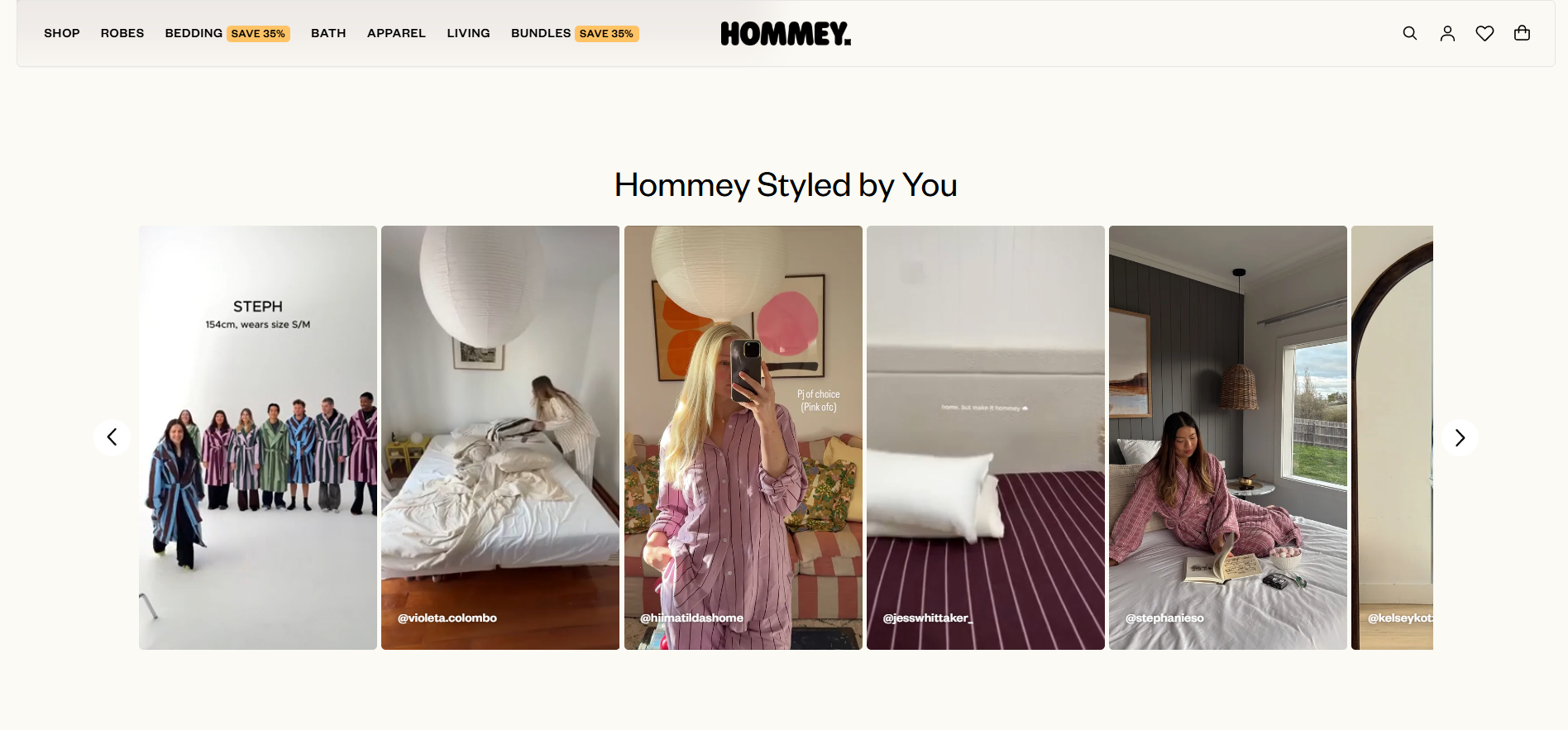Advance to the next carousel slide
1568x730 pixels.
(x=1460, y=437)
